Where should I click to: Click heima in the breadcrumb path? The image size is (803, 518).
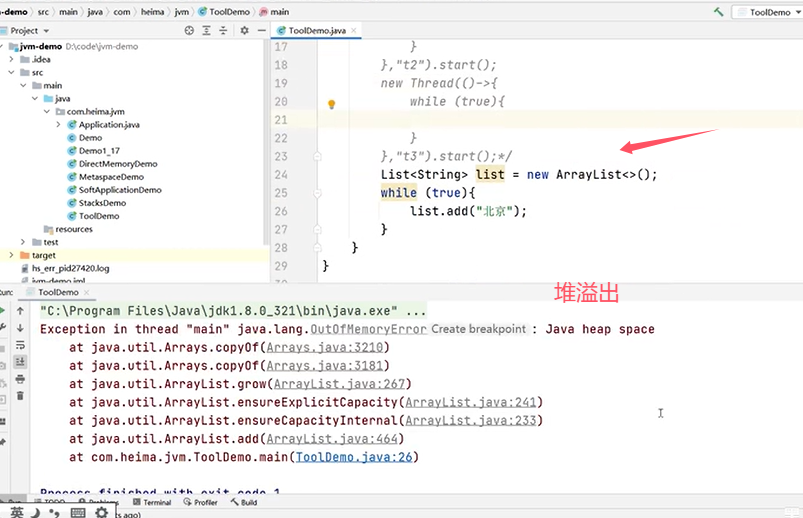tap(152, 12)
